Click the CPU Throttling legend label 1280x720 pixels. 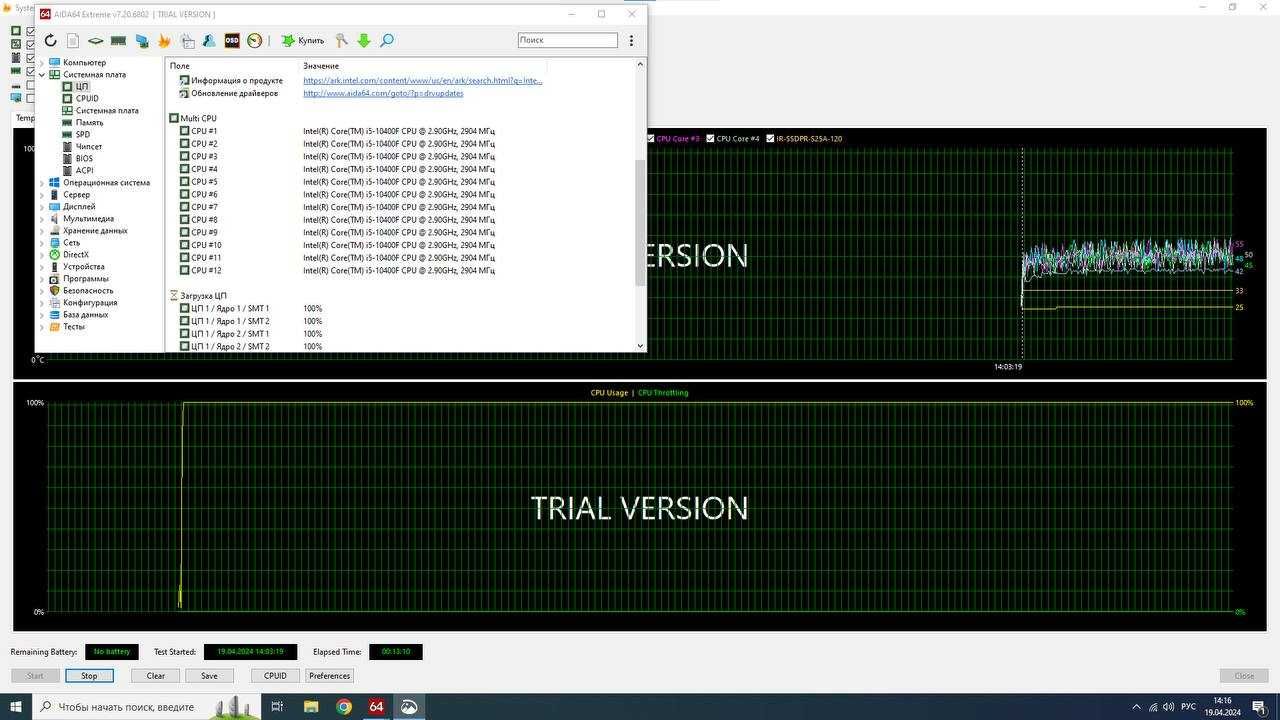click(663, 393)
